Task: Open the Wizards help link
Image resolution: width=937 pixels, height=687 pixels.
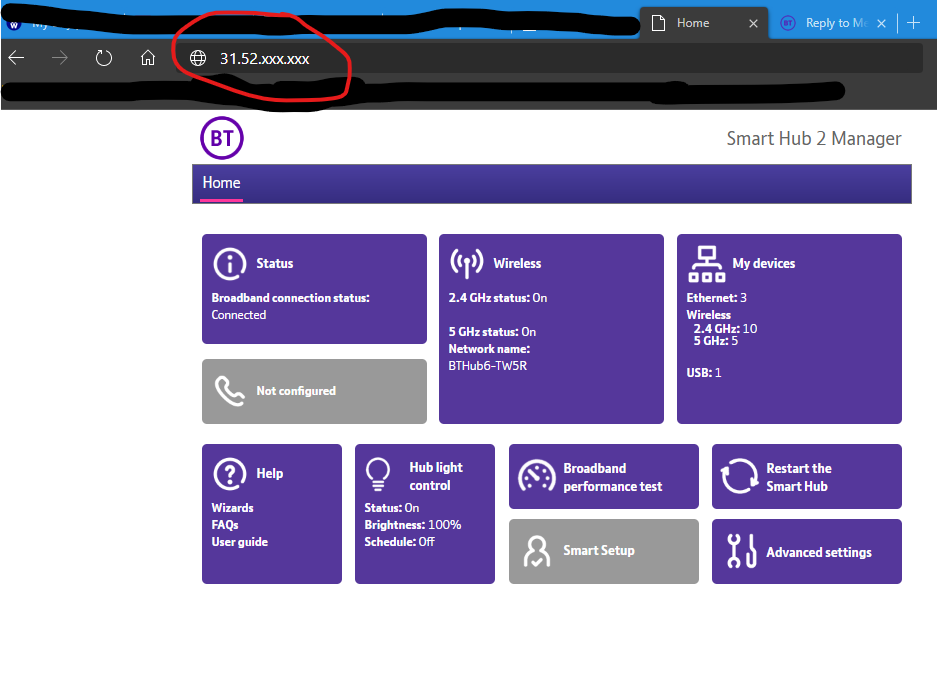Action: click(232, 508)
